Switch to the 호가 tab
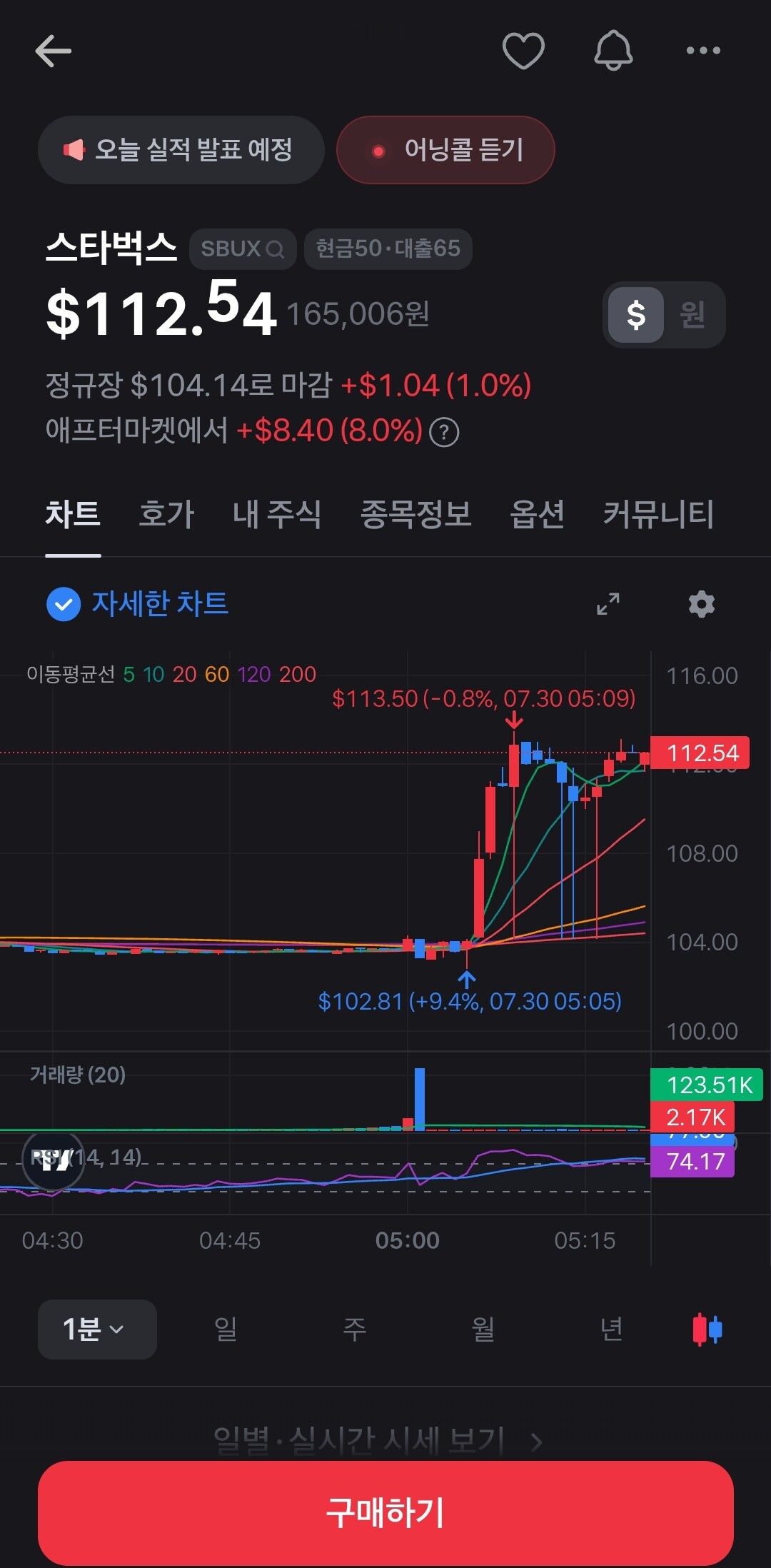 click(x=166, y=514)
